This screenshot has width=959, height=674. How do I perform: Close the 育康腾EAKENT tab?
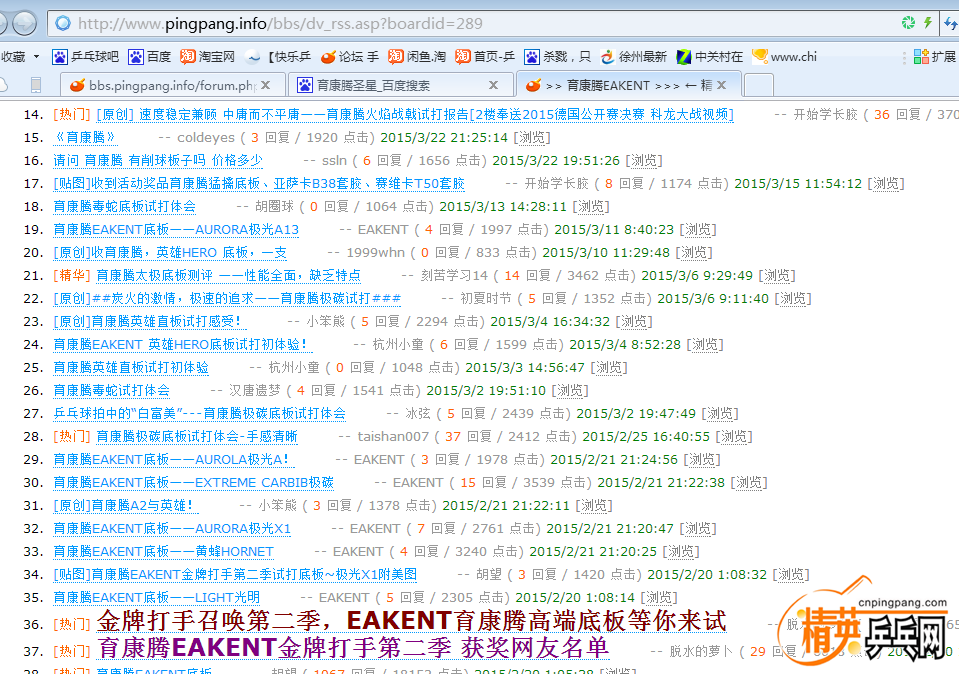(x=722, y=85)
